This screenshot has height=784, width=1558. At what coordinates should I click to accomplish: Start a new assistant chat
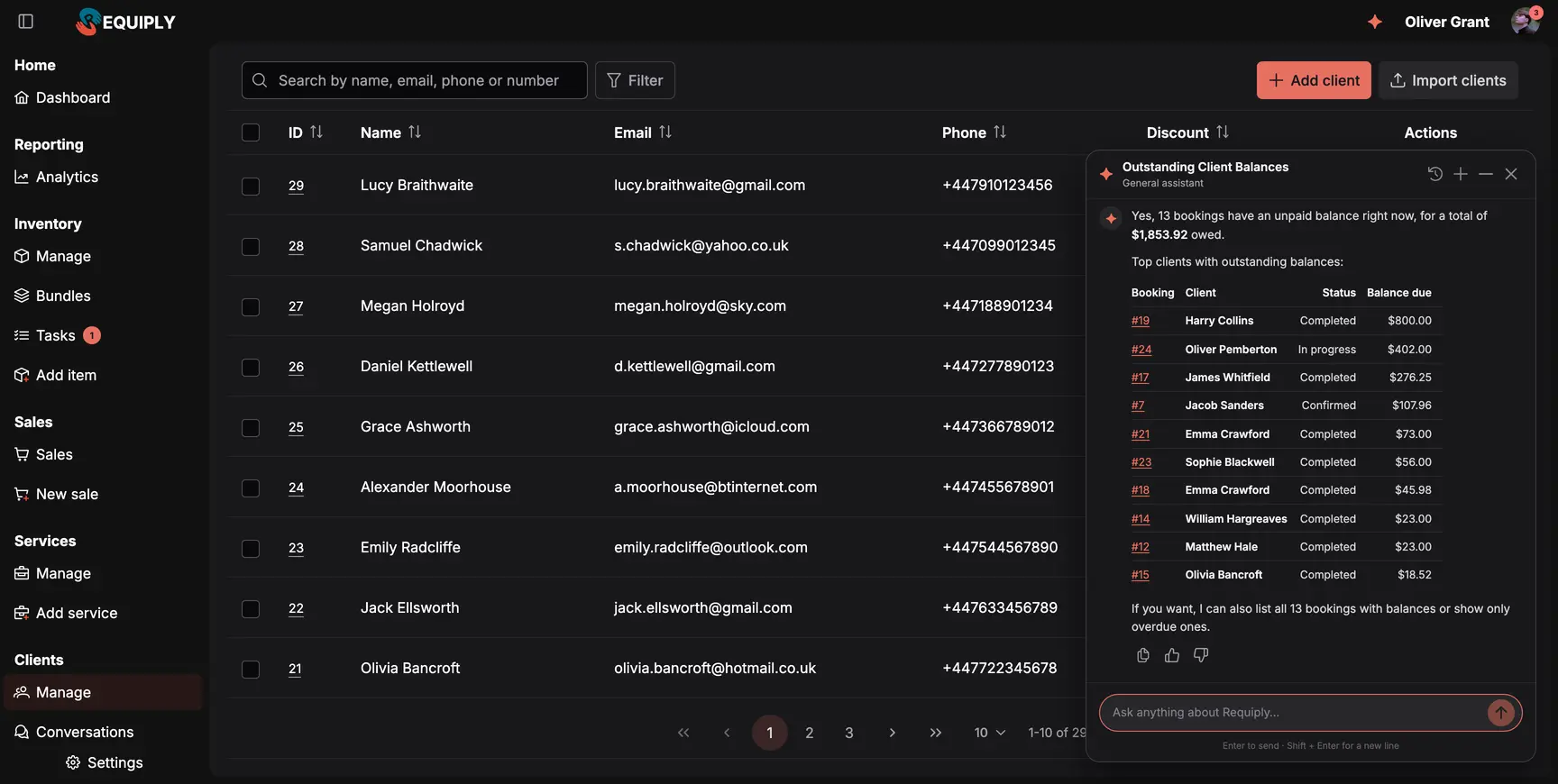coord(1461,174)
